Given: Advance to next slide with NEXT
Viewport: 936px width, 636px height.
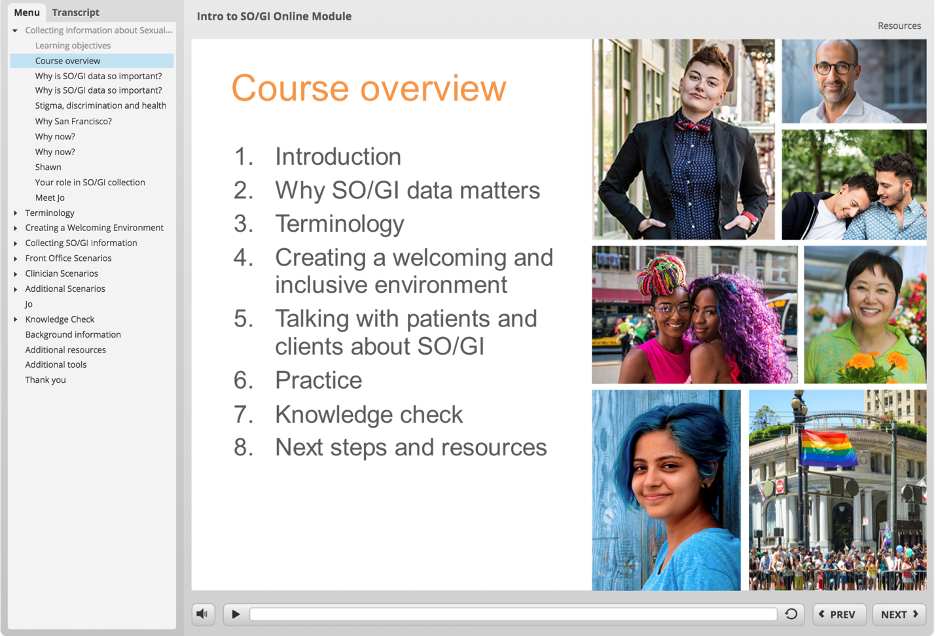Looking at the screenshot, I should pos(899,614).
